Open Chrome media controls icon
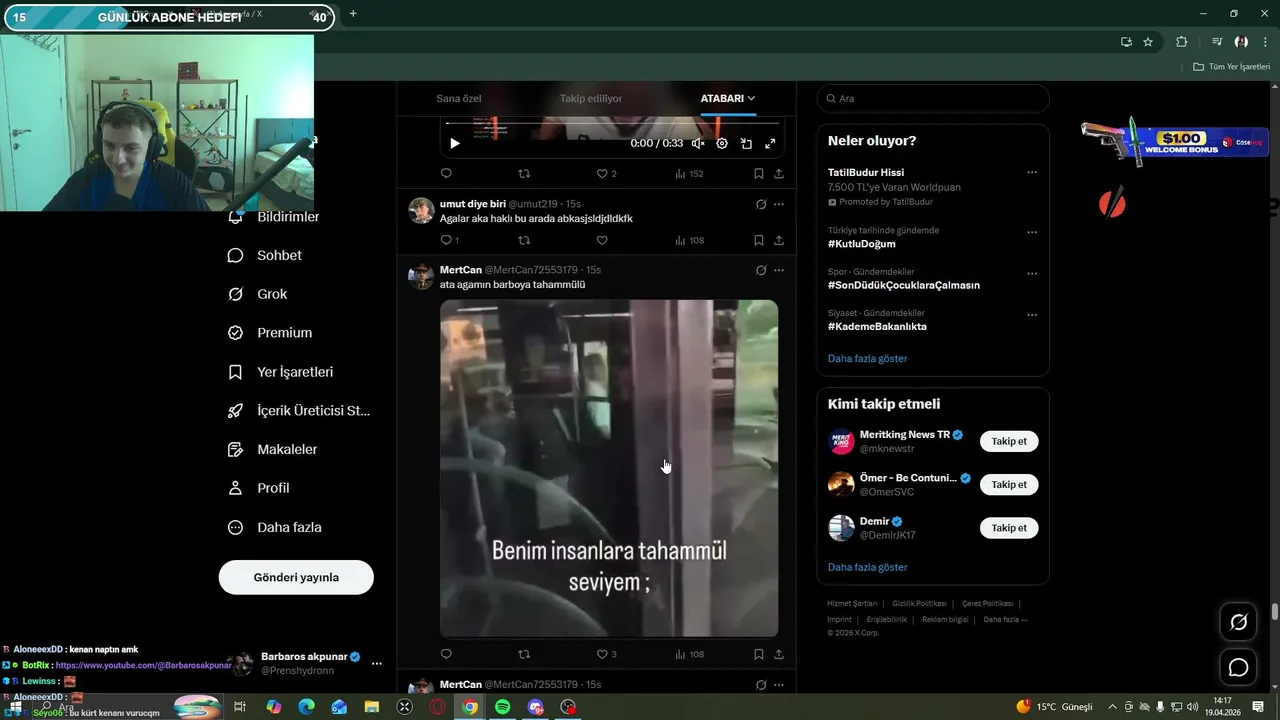 click(1217, 42)
